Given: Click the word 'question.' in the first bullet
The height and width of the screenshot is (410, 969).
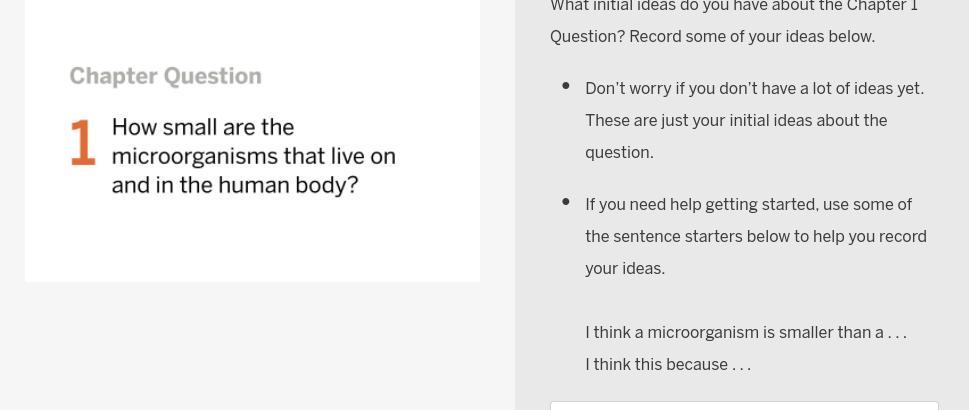Looking at the screenshot, I should coord(619,153).
